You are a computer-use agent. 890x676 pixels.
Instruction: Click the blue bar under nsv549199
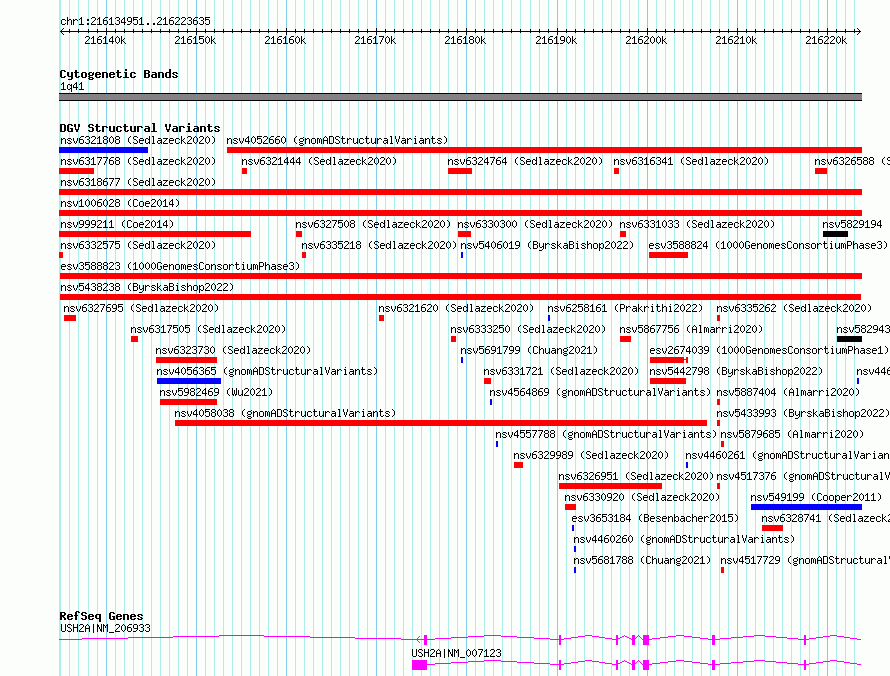click(807, 507)
